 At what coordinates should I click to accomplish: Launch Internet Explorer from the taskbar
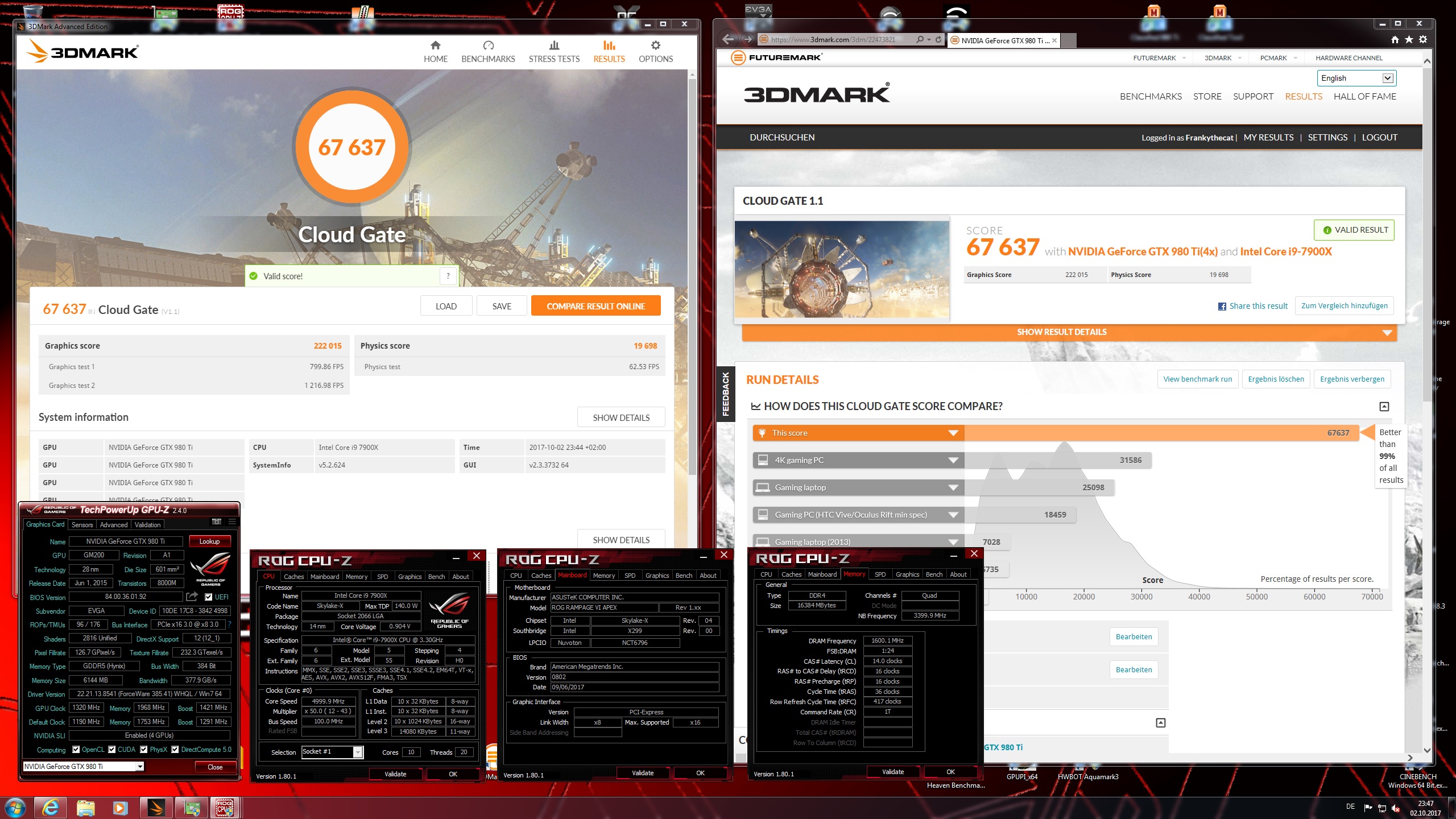click(51, 808)
